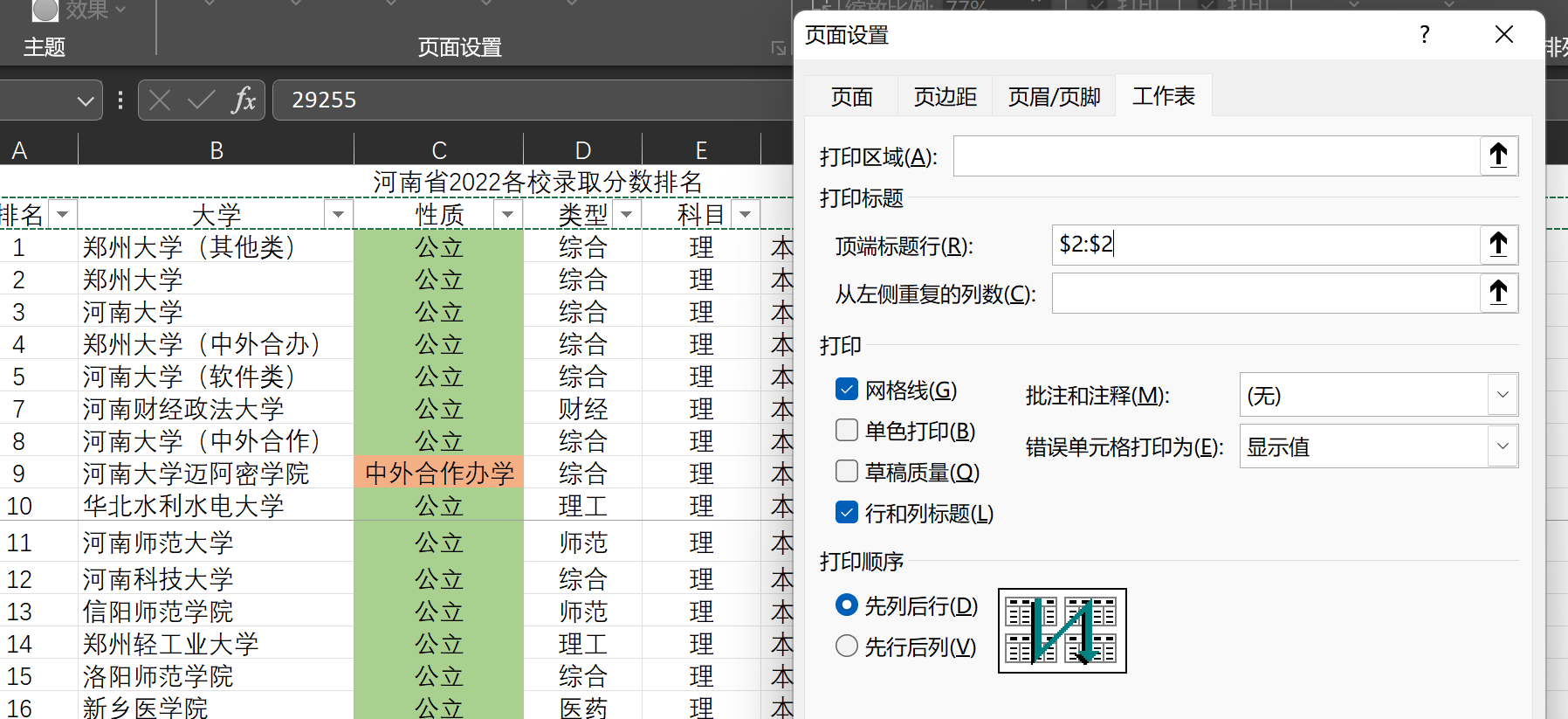The image size is (1568, 719).
Task: Click the title cell 河南省2022各校录取分数排名
Action: click(x=538, y=182)
